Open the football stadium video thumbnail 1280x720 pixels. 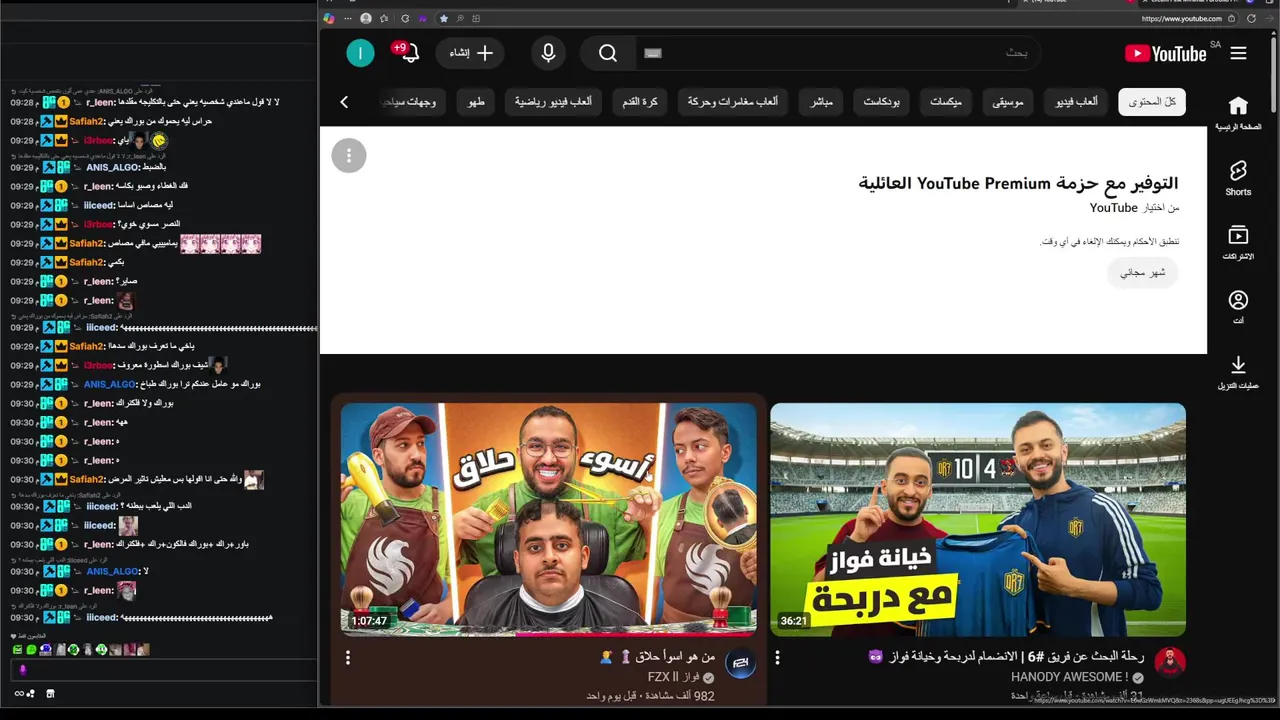pyautogui.click(x=978, y=519)
